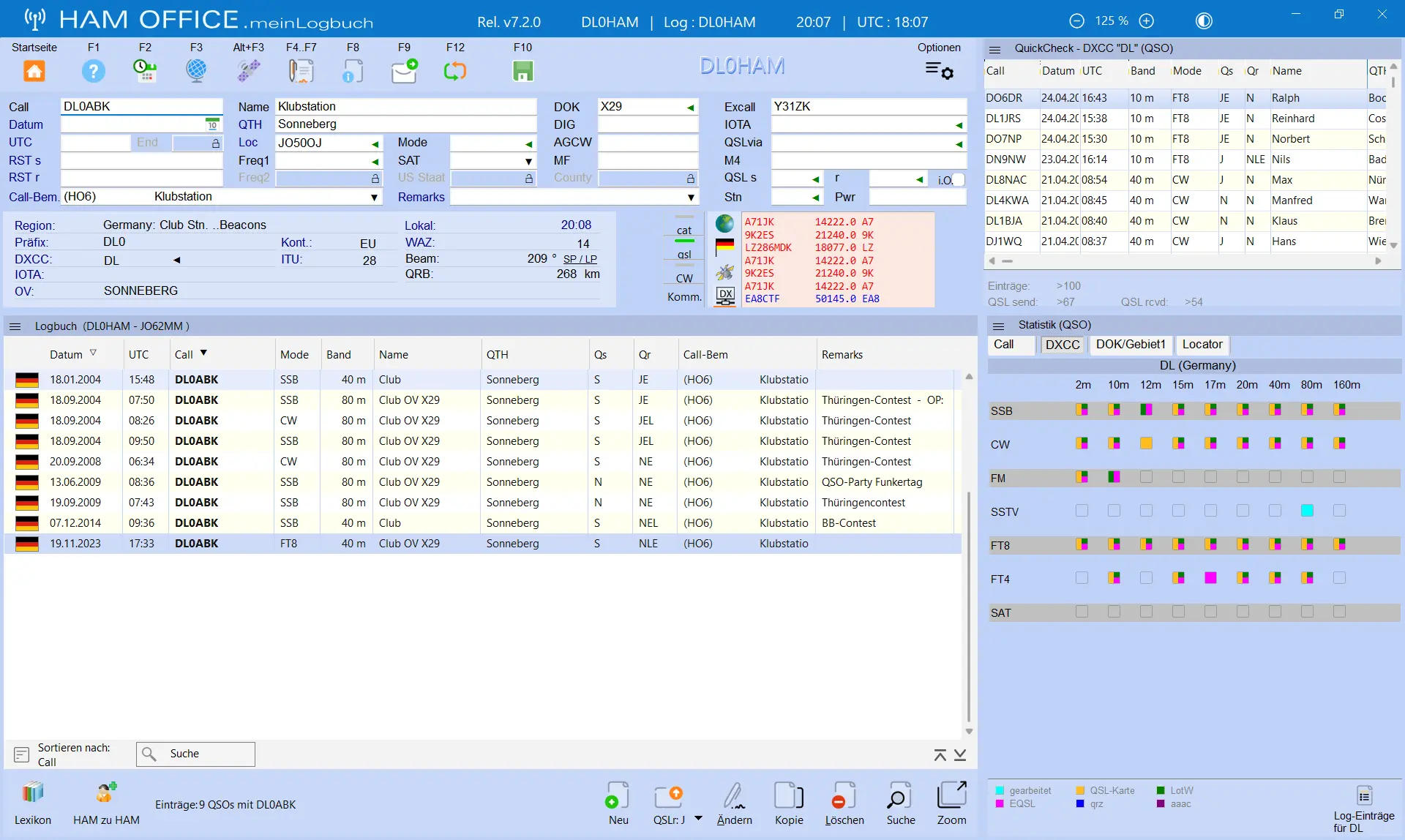Open the DXCC selector arrow
The height and width of the screenshot is (840, 1405).
point(176,260)
